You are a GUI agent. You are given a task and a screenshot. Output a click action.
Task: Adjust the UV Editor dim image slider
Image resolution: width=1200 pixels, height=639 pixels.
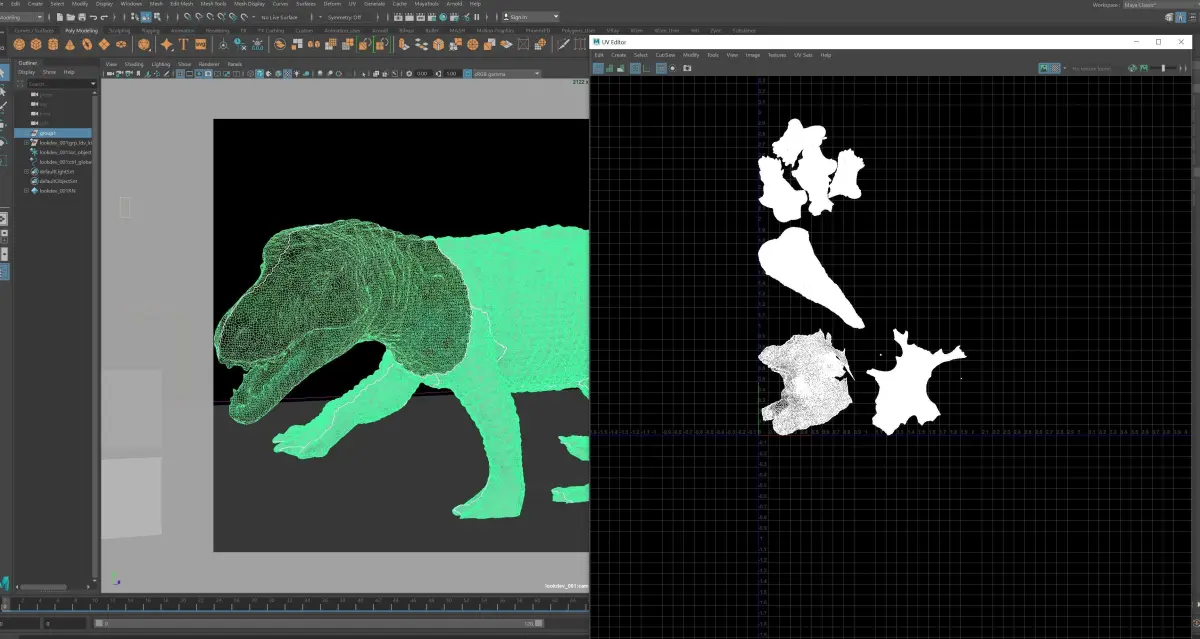pyautogui.click(x=1162, y=68)
